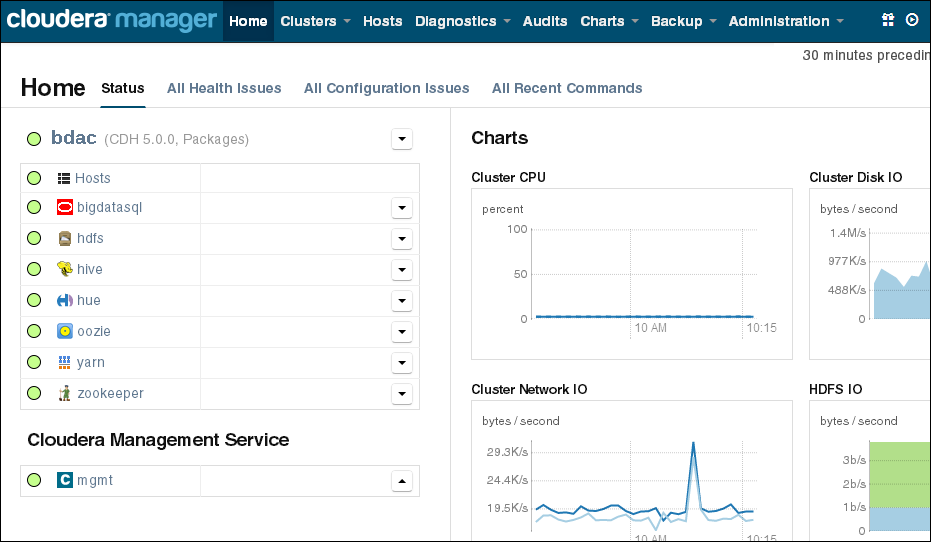Open zookeeper service actions dropdown
This screenshot has width=931, height=542.
[x=402, y=393]
